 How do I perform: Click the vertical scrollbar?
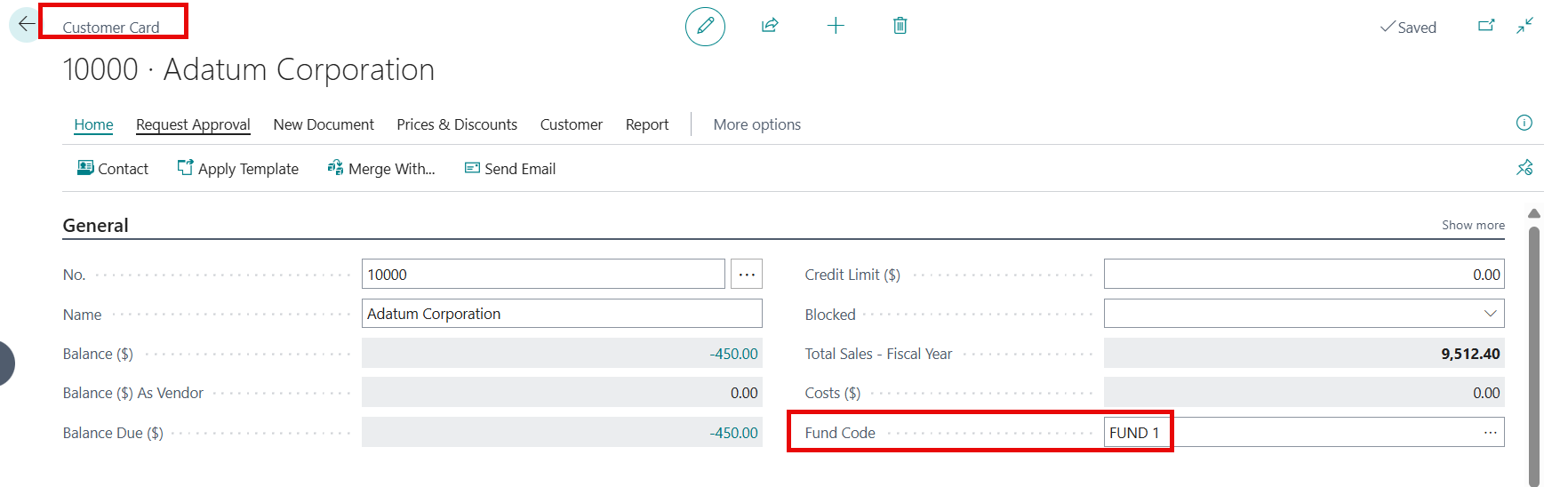1533,355
